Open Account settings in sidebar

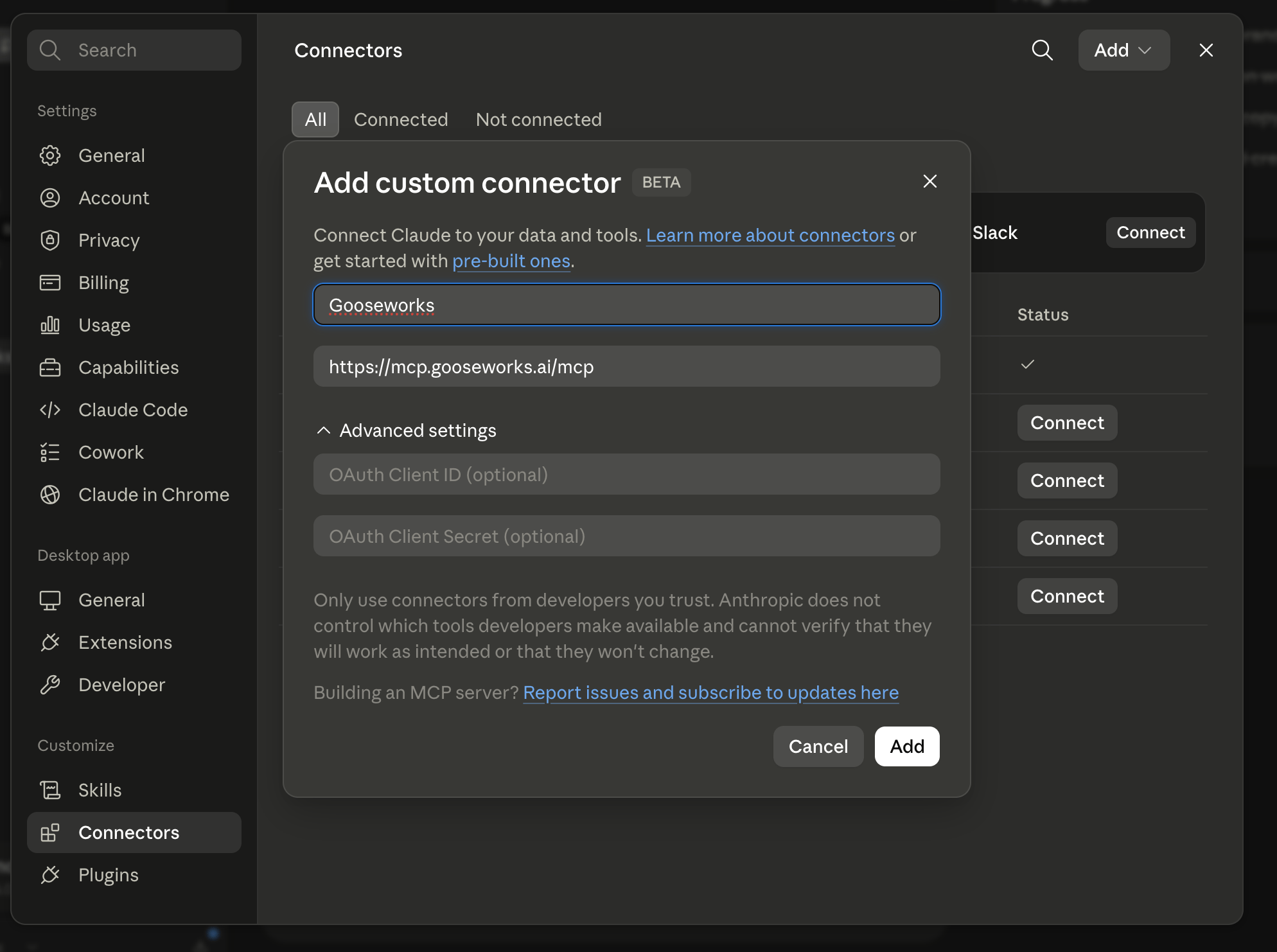click(x=134, y=198)
